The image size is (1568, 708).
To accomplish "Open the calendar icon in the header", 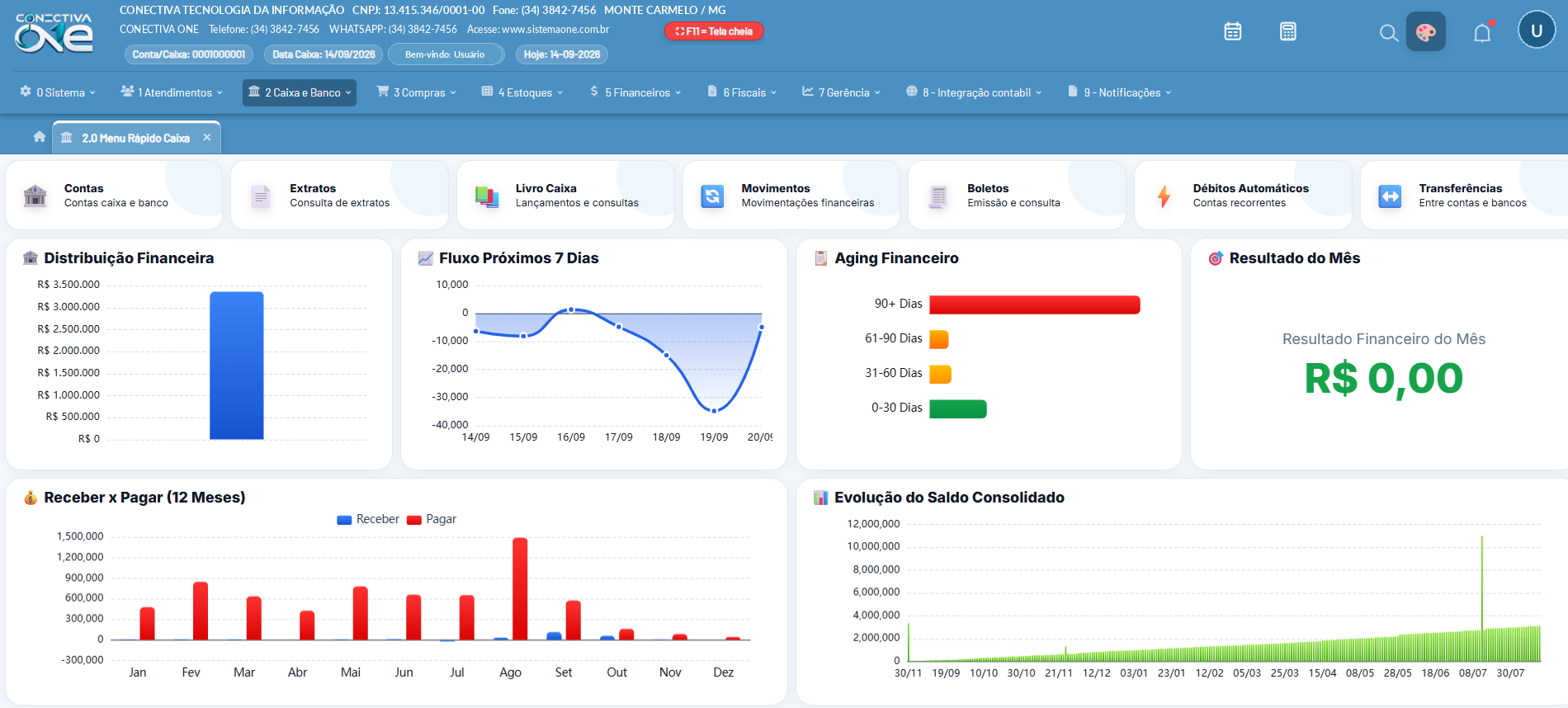I will click(x=1233, y=31).
